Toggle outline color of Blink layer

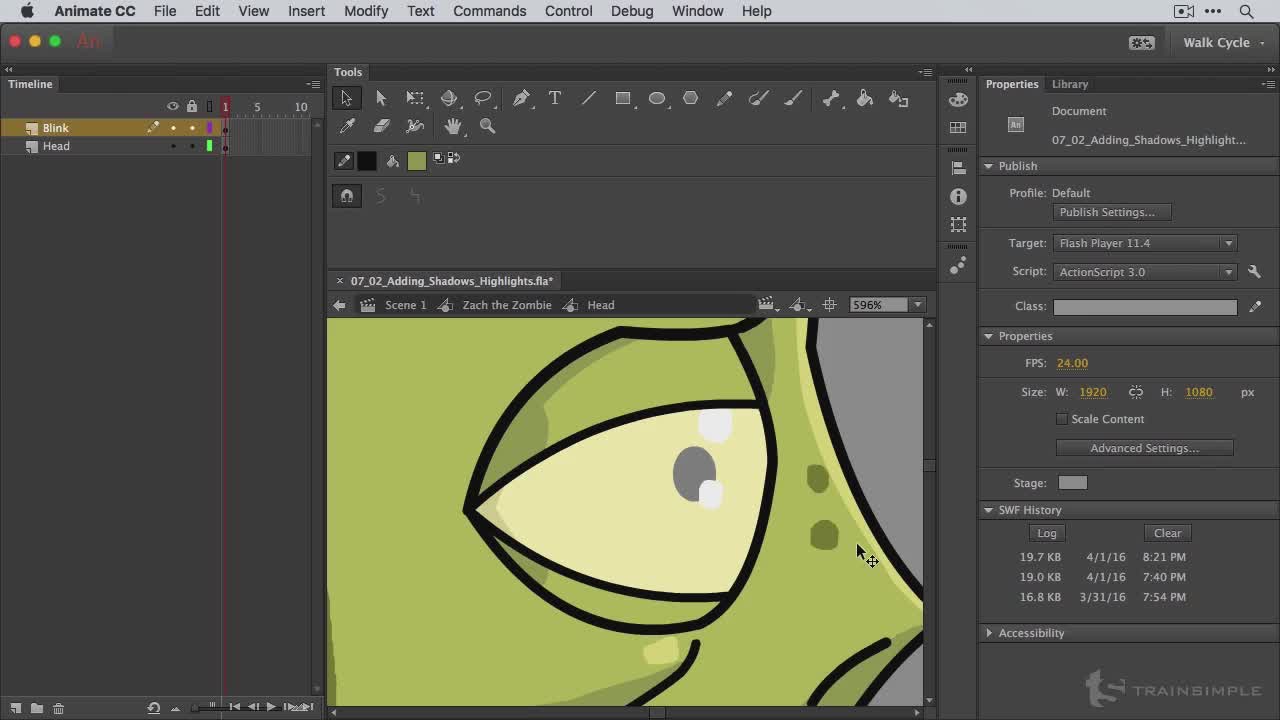point(210,128)
